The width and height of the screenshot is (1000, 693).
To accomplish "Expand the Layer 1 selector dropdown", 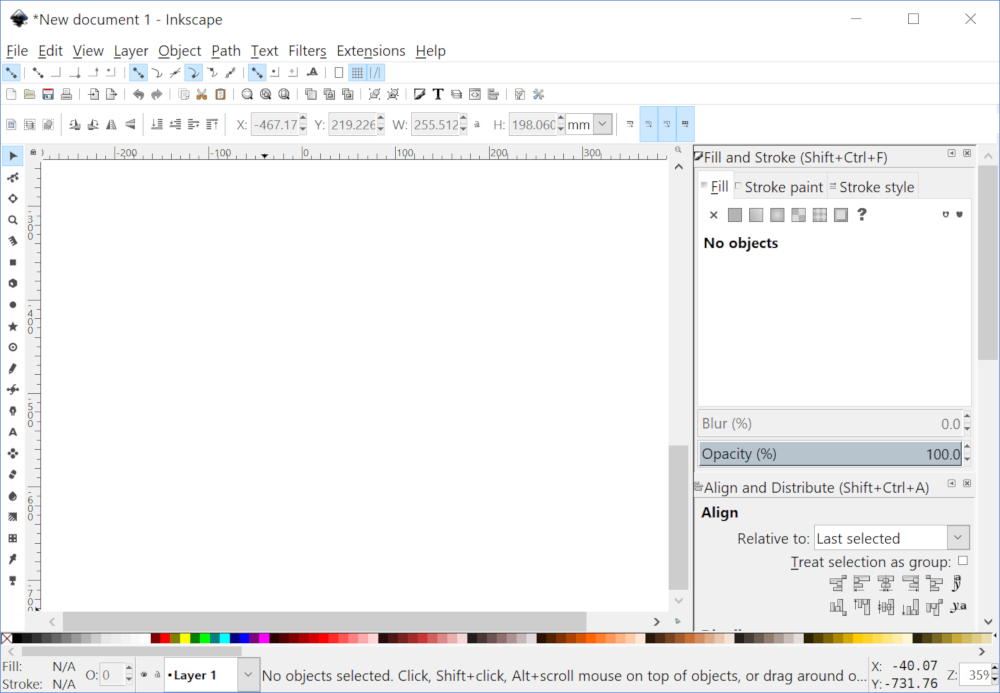I will [x=246, y=675].
